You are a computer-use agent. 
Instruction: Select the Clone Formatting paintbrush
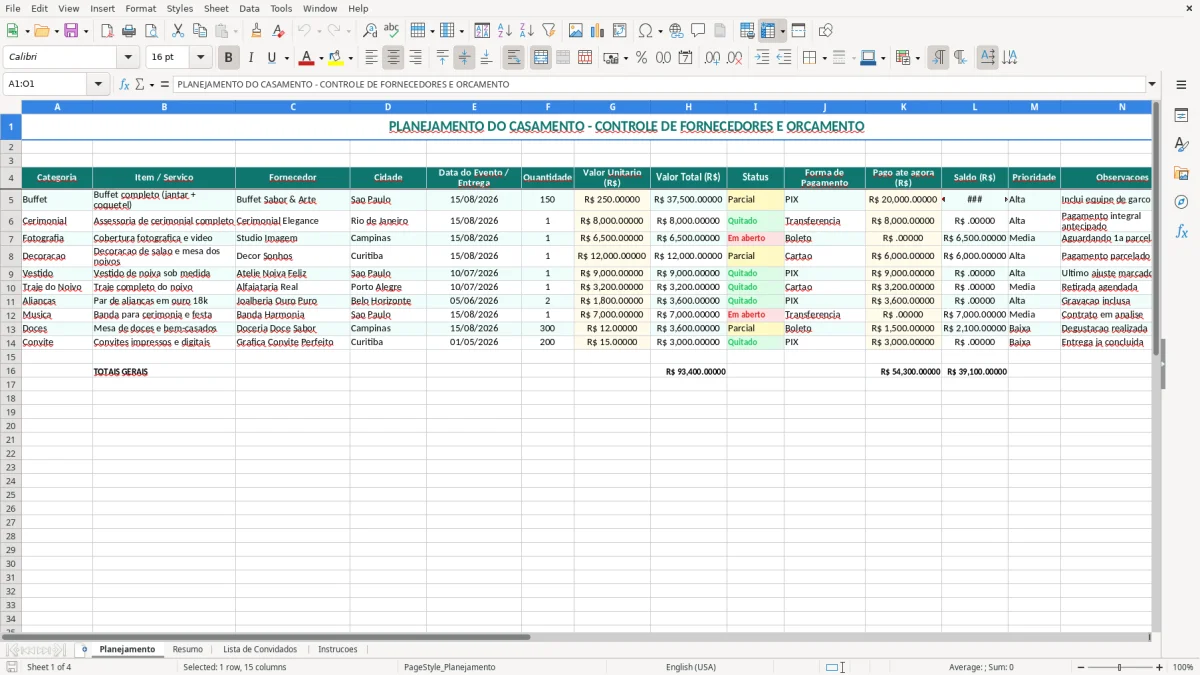coord(257,31)
